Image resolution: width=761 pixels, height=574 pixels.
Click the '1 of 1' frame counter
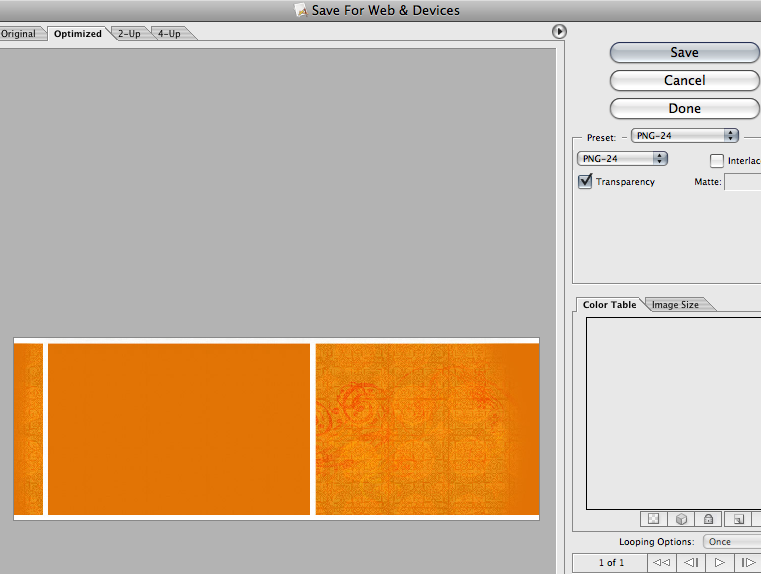tap(611, 563)
